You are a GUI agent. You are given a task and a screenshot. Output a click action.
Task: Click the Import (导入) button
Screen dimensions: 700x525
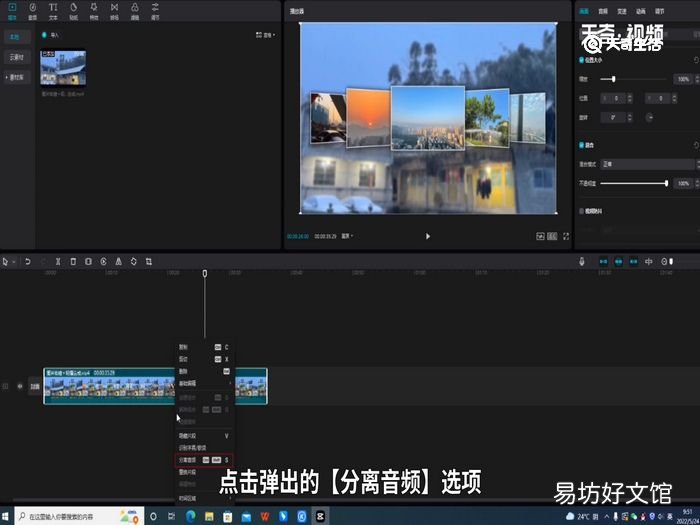[x=50, y=35]
